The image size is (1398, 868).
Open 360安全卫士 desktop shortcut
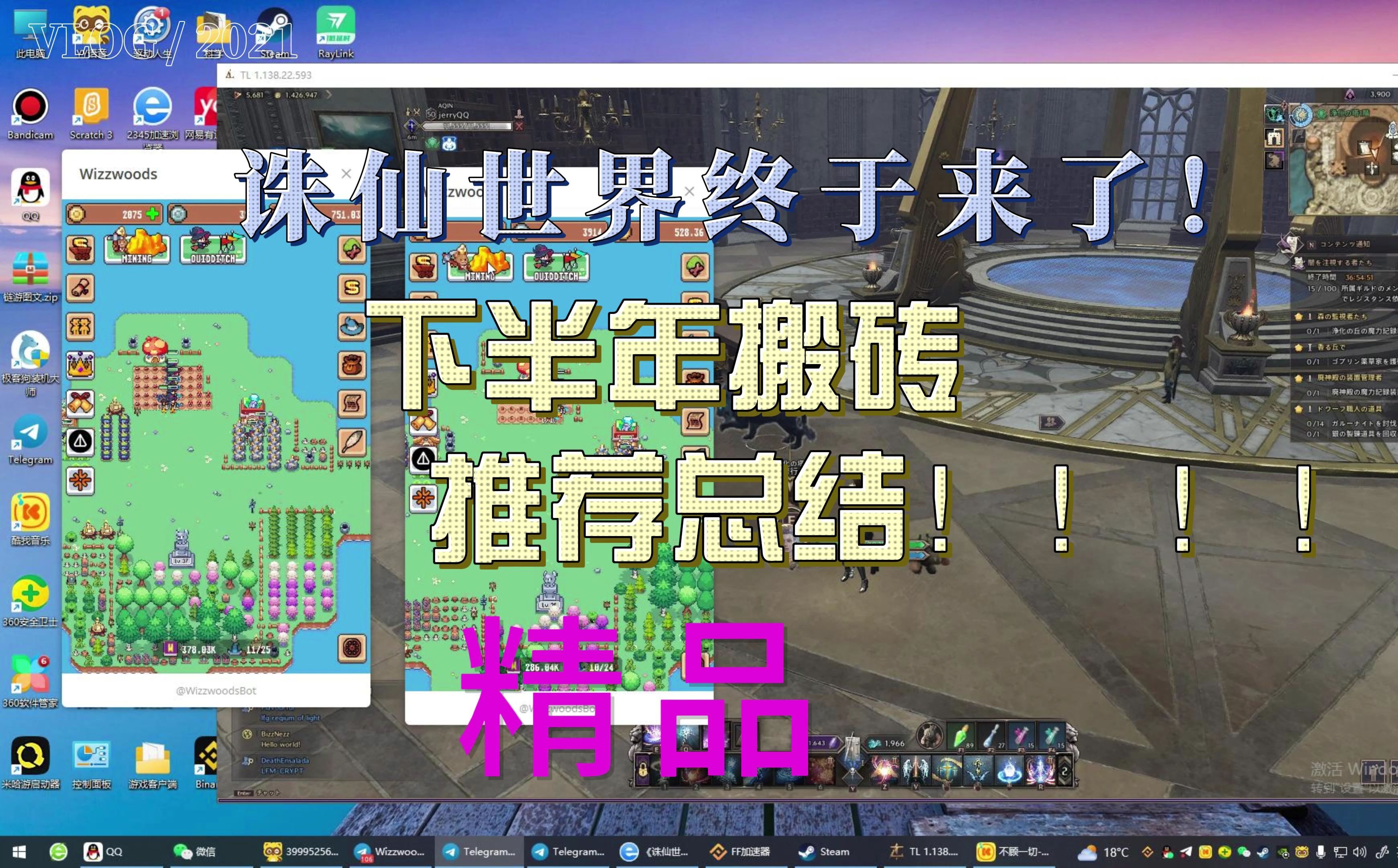[31, 601]
